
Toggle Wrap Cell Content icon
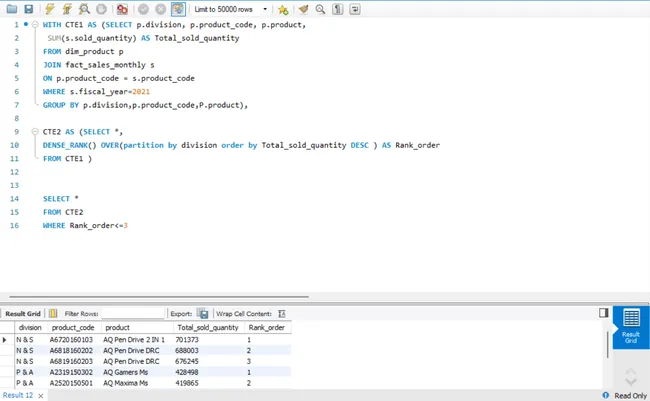coord(282,314)
